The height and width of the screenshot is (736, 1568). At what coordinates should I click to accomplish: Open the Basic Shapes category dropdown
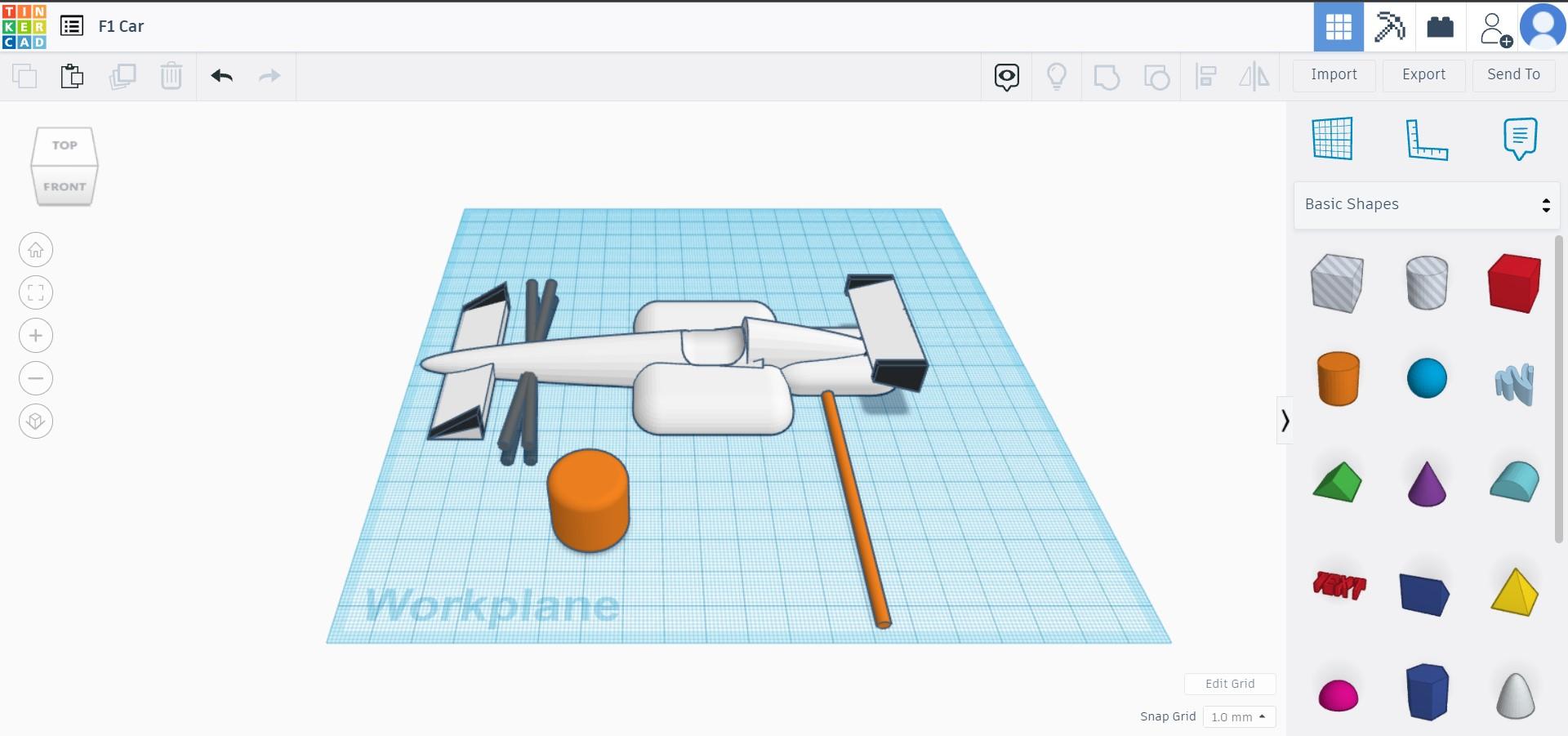tap(1427, 204)
